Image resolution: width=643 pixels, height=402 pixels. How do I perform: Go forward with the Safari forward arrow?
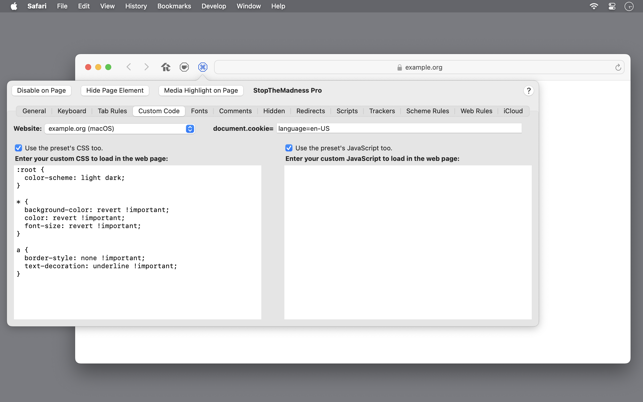(146, 67)
